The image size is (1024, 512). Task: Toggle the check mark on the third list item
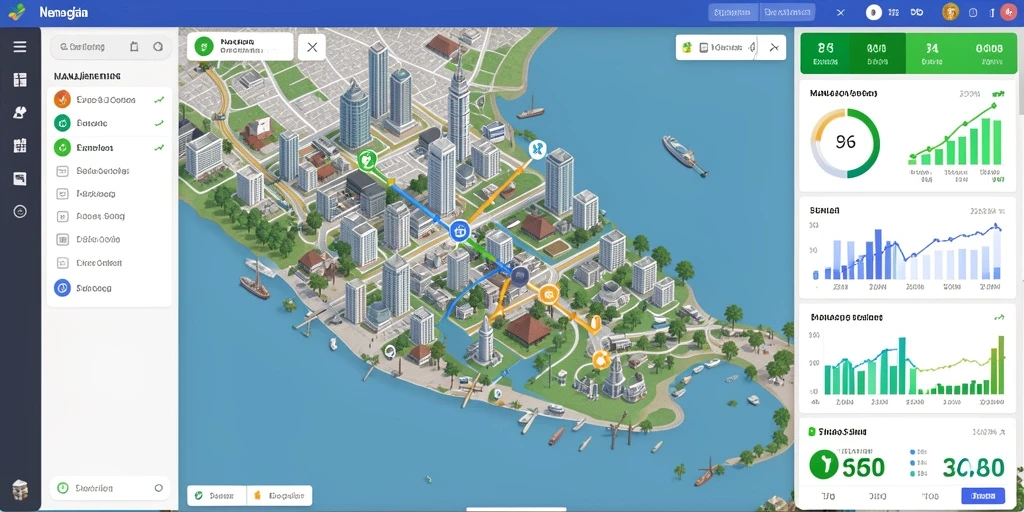click(x=159, y=148)
